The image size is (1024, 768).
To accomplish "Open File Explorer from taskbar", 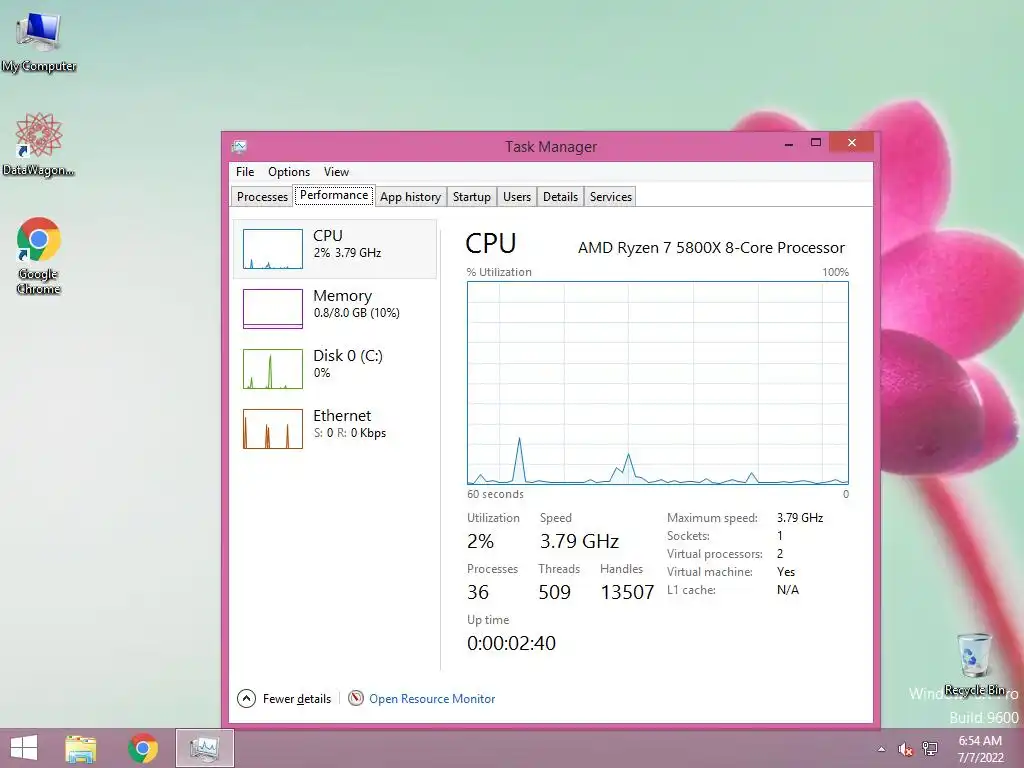I will (x=80, y=748).
